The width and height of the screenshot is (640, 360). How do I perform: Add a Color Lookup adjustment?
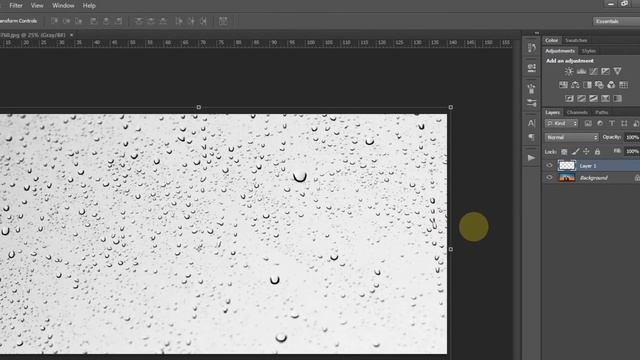(x=623, y=85)
